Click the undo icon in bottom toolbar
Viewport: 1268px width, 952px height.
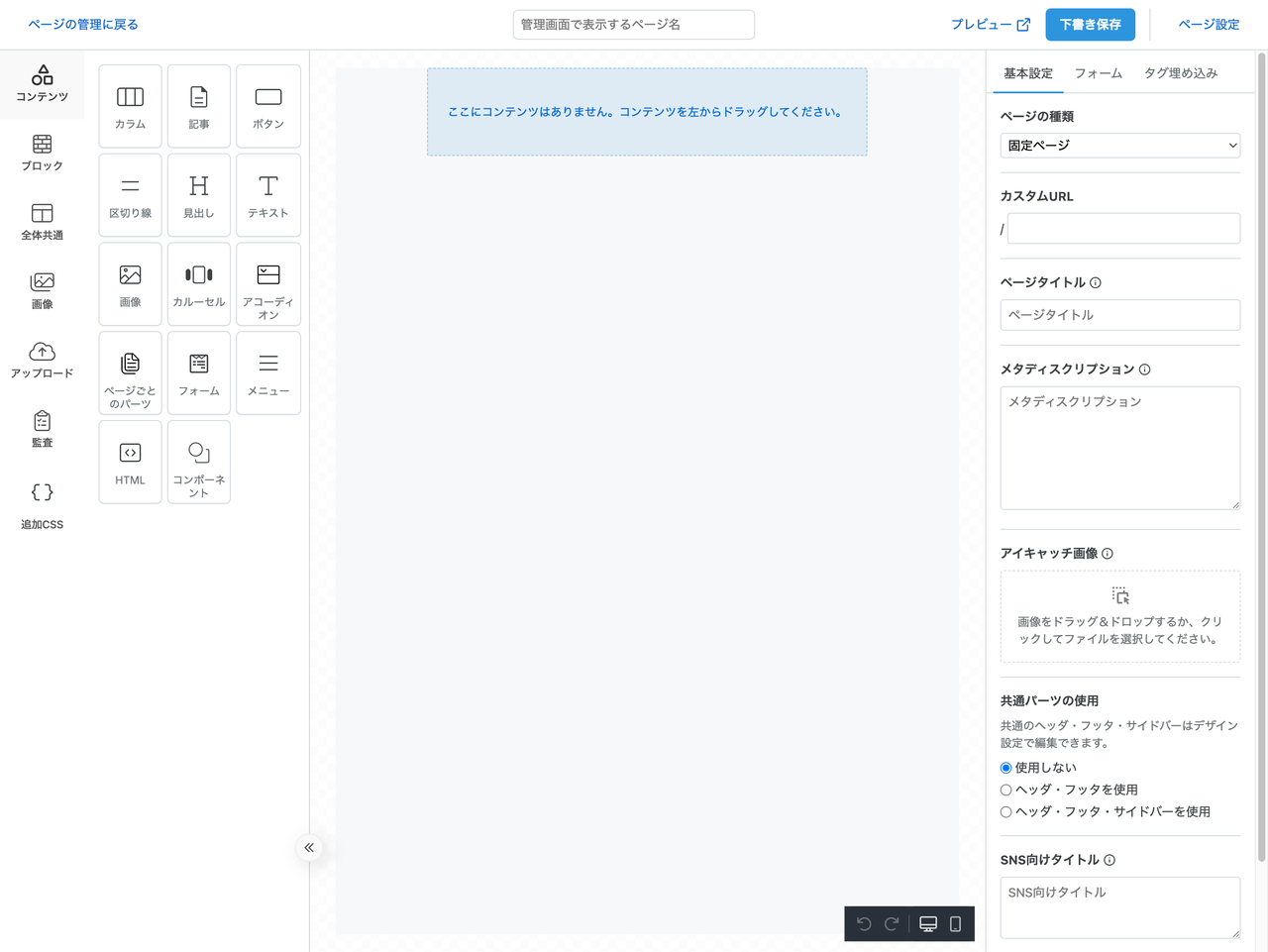[x=864, y=922]
